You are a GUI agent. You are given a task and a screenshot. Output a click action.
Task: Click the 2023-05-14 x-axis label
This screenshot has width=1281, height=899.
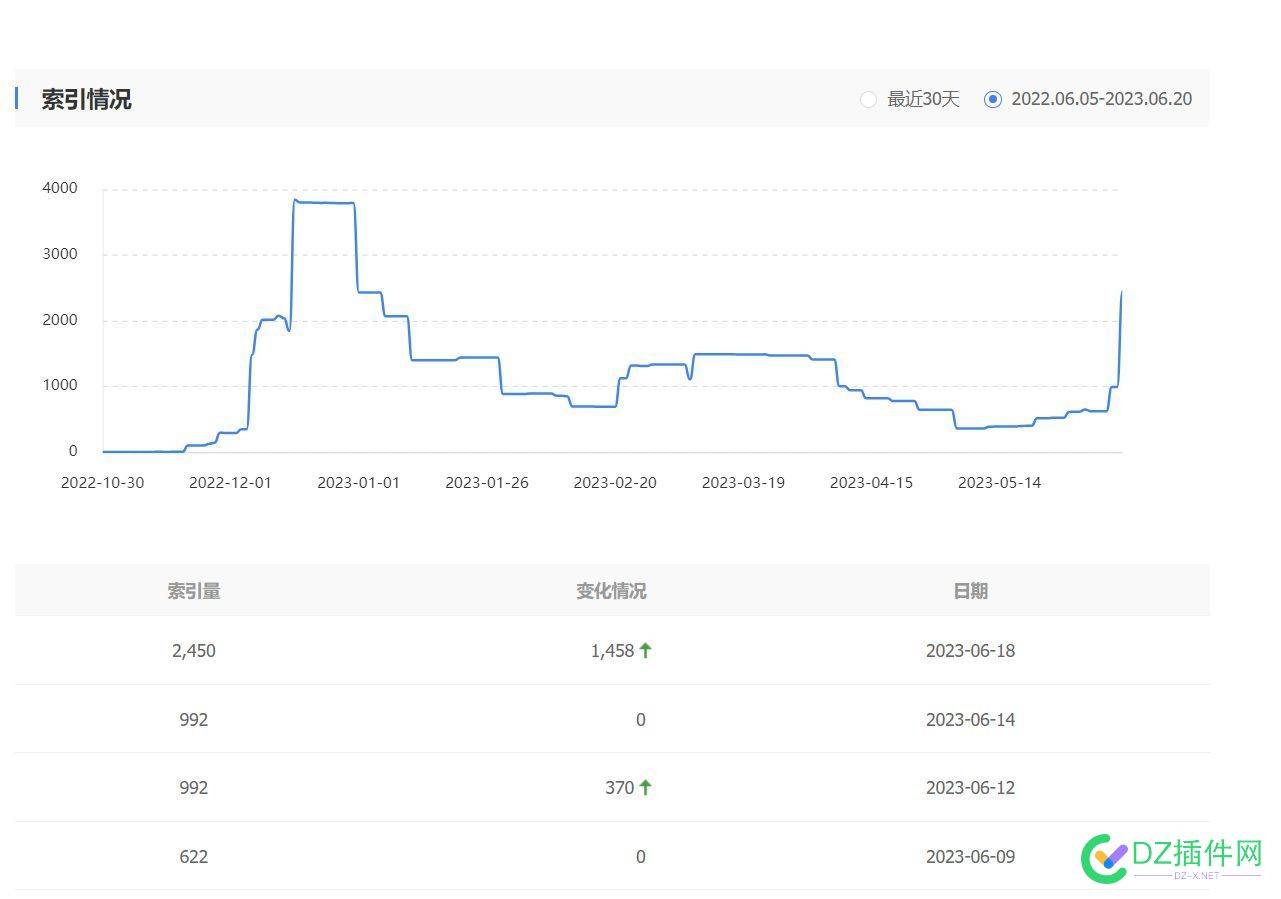coord(999,483)
